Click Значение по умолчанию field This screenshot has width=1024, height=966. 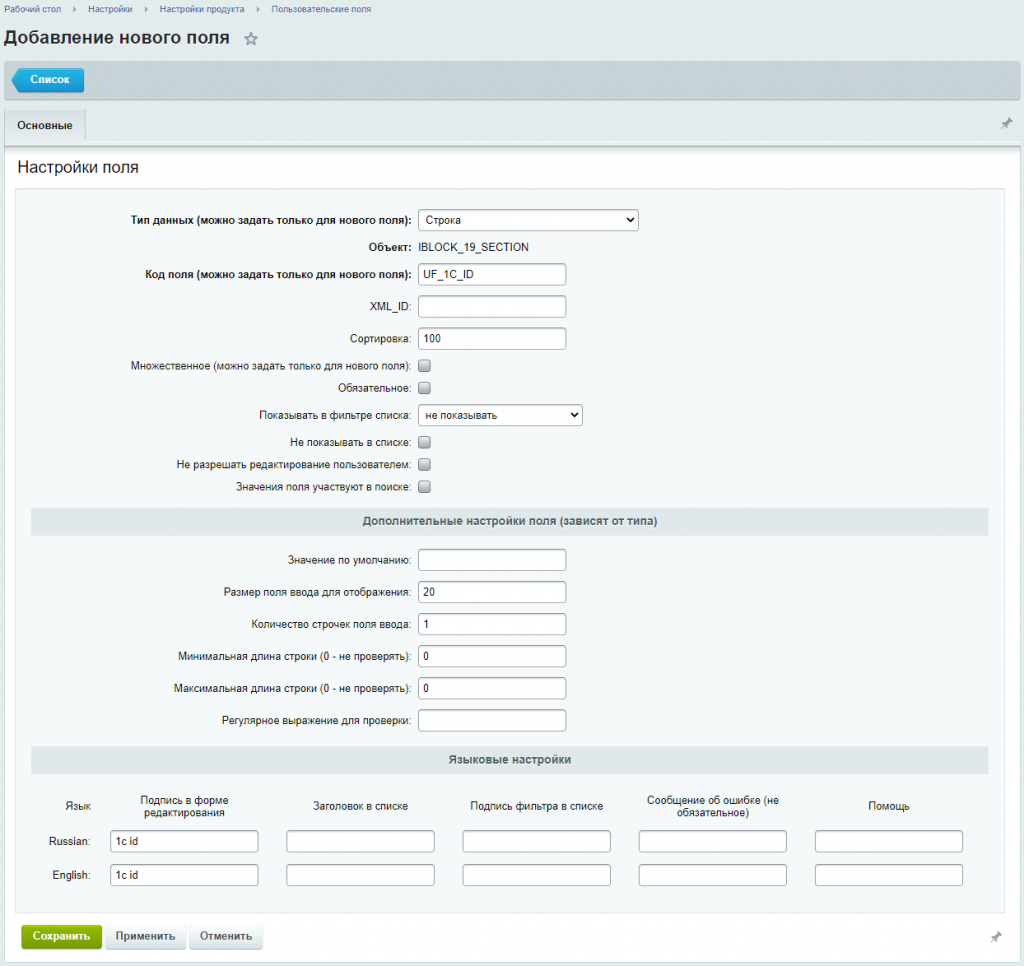point(492,560)
